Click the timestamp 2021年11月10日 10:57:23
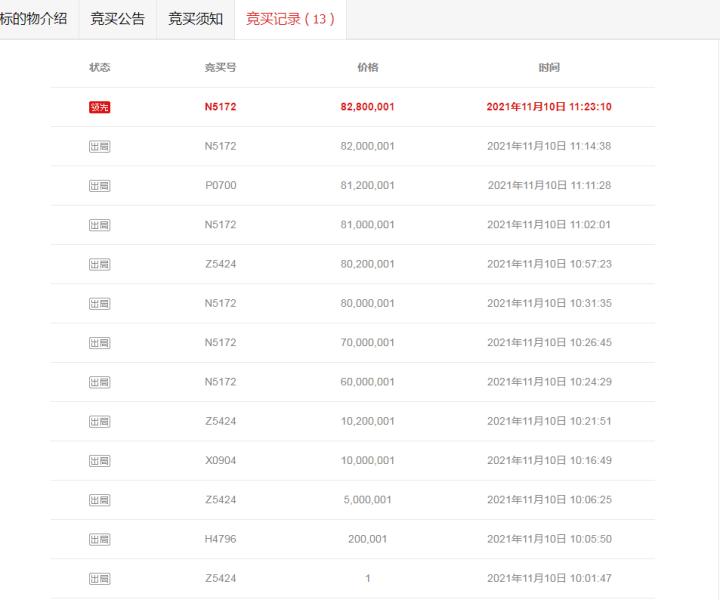Screen dimensions: 720x600 (x=549, y=264)
